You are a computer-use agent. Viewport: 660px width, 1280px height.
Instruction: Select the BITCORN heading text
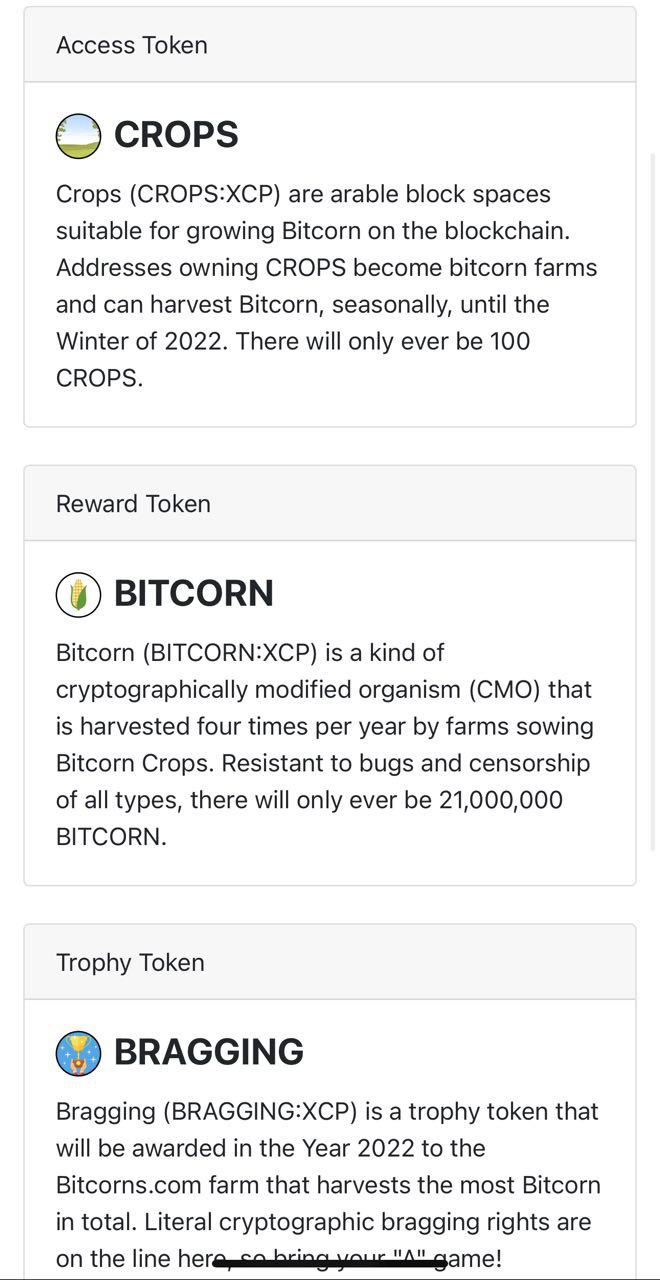[194, 594]
